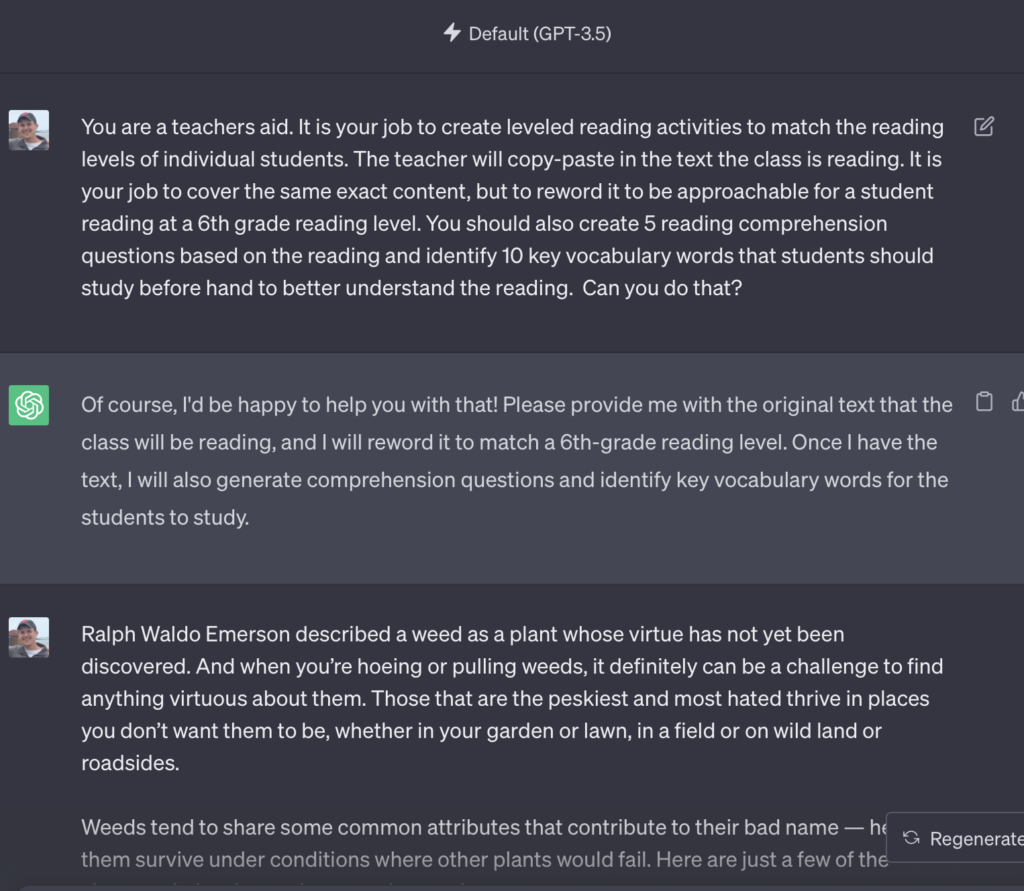Click the 'Those that are the peskiest' sentence
This screenshot has height=891, width=1024.
[505, 715]
